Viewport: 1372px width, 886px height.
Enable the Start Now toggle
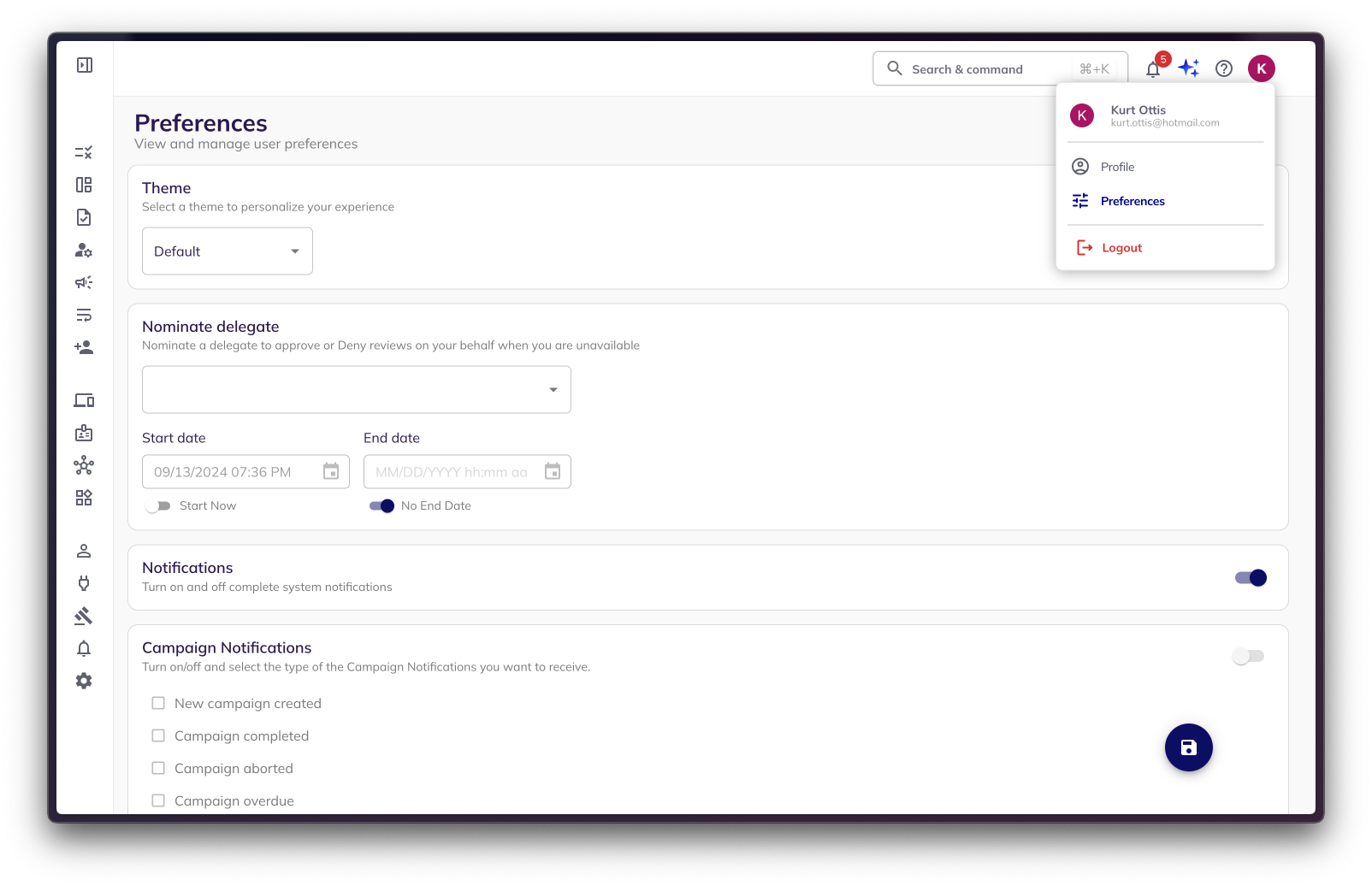click(158, 506)
